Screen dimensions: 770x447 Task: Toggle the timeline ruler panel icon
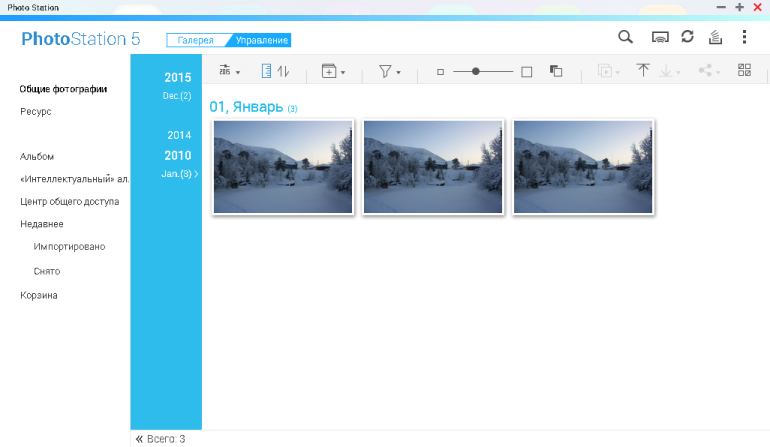[x=266, y=71]
